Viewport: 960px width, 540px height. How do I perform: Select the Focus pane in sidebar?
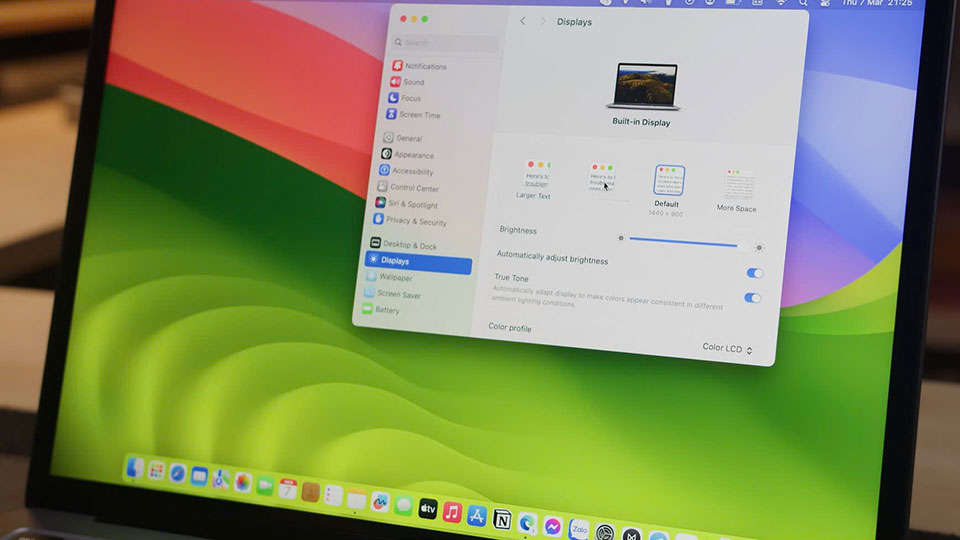click(x=405, y=98)
